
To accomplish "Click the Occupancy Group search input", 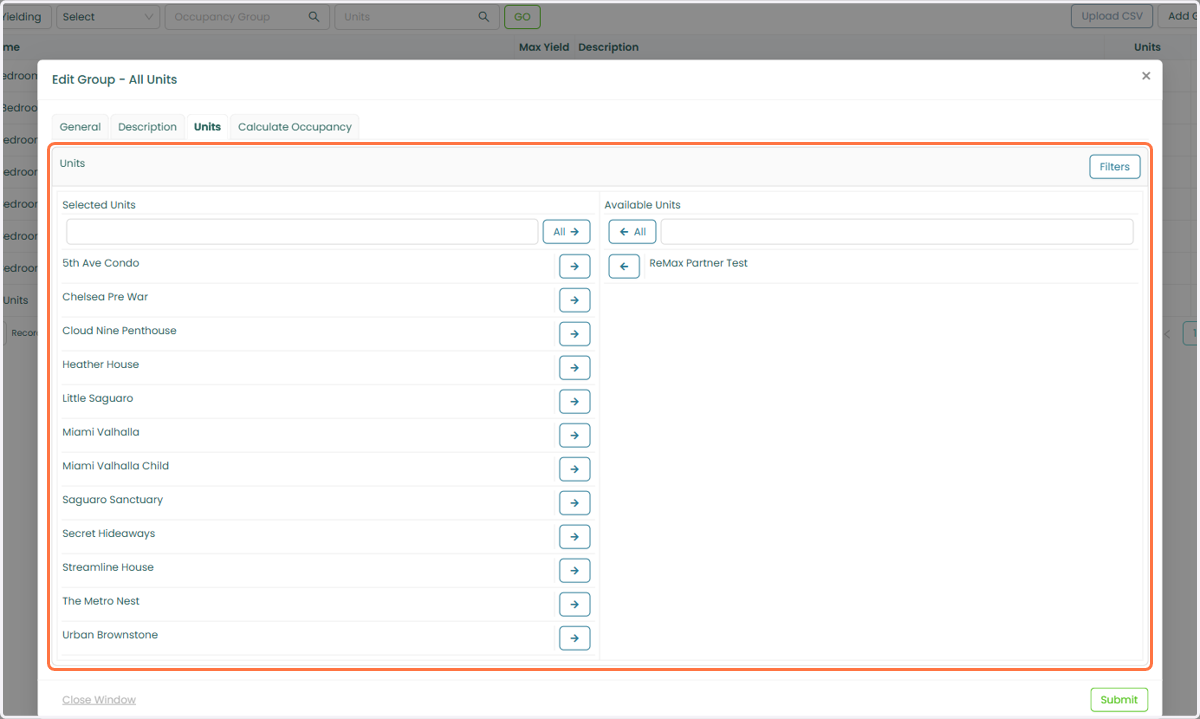I will pyautogui.click(x=247, y=17).
